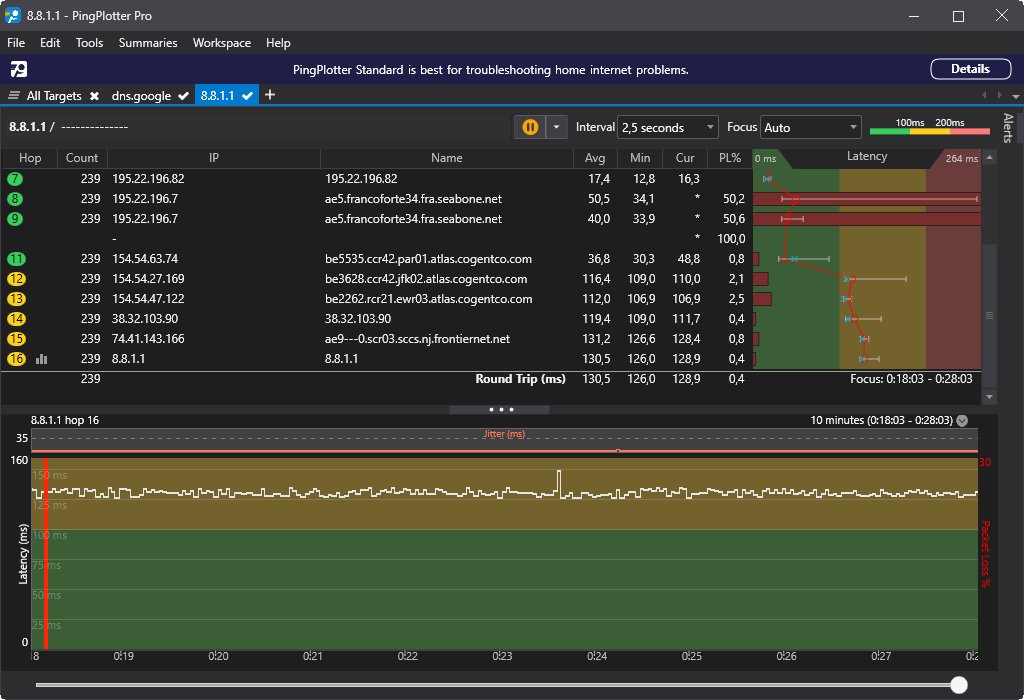Add a new target tab with plus icon
Viewport: 1024px width, 700px height.
(270, 95)
